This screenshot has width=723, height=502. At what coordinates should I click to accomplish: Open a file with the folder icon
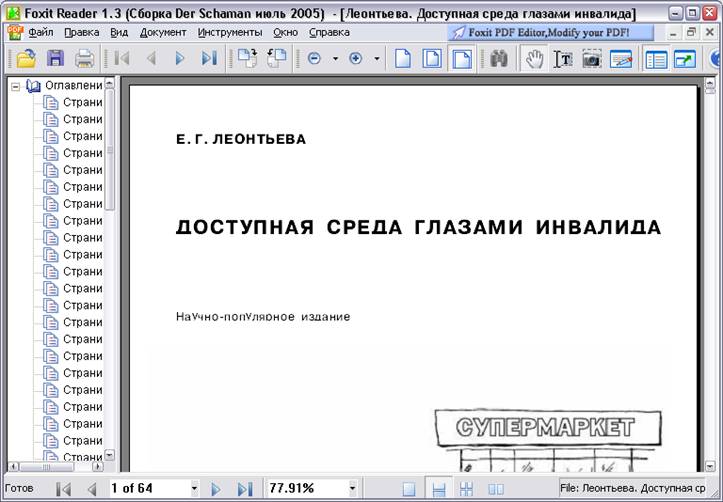[x=26, y=59]
